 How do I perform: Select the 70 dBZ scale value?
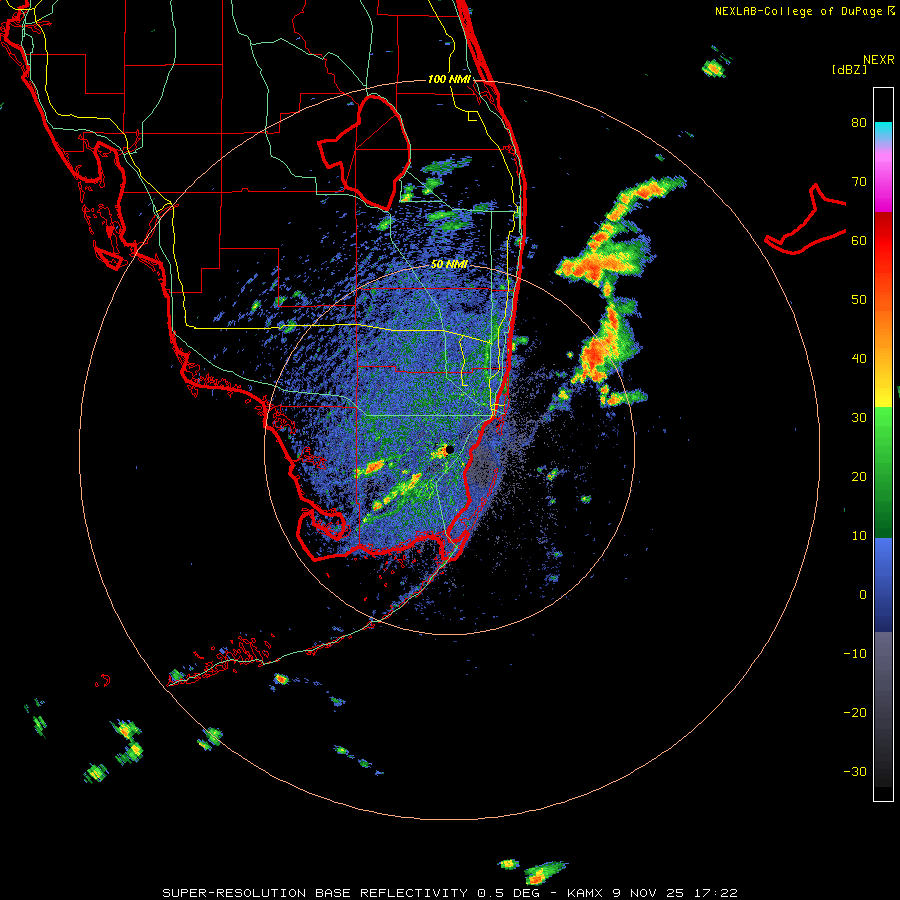coord(859,181)
